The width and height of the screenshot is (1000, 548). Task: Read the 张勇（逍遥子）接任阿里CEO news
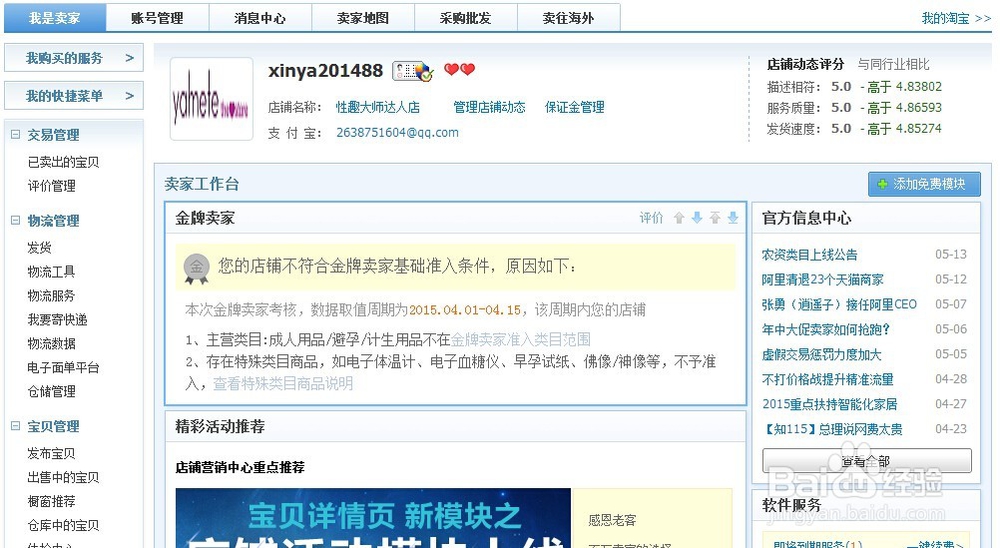[x=839, y=304]
